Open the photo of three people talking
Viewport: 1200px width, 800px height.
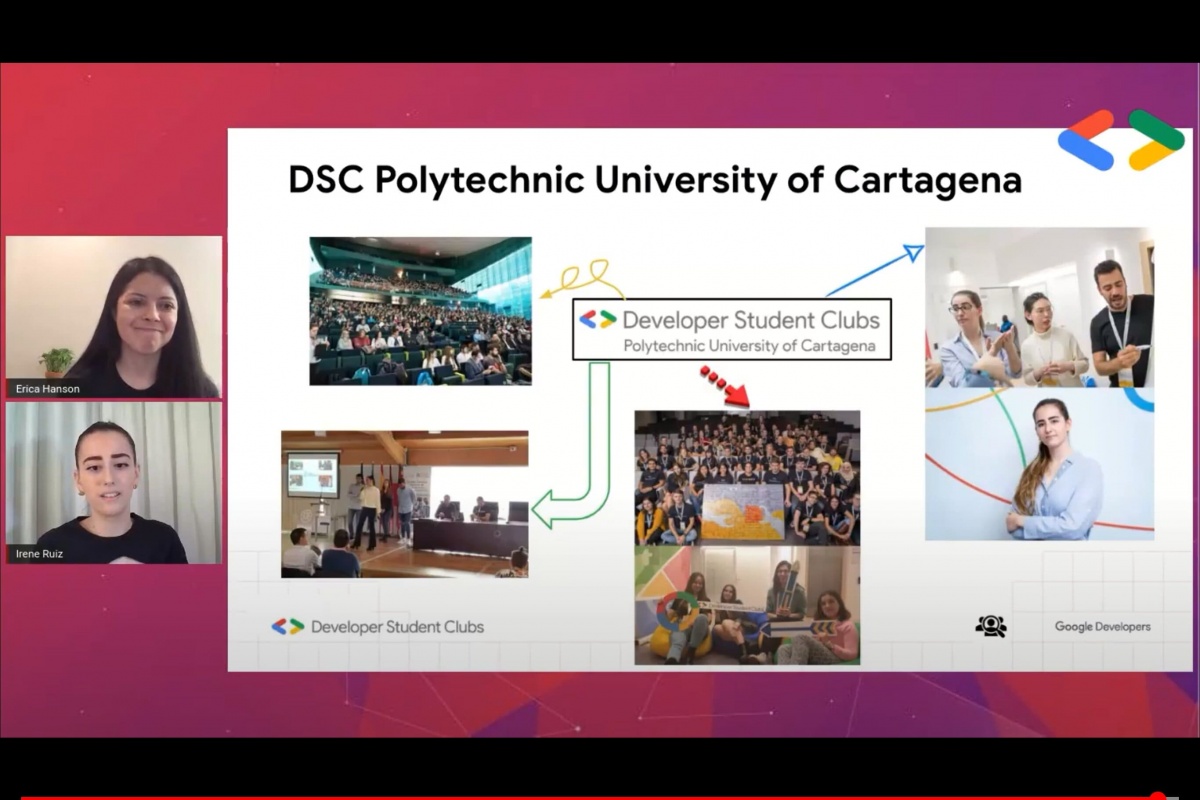click(x=1040, y=307)
